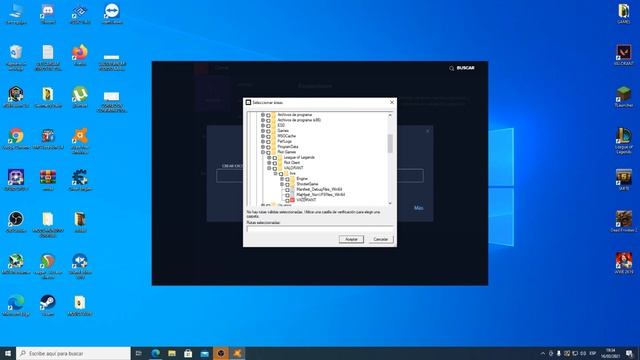The width and height of the screenshot is (640, 360).
Task: Expand the Archivos de programa tree node
Action: 263,115
